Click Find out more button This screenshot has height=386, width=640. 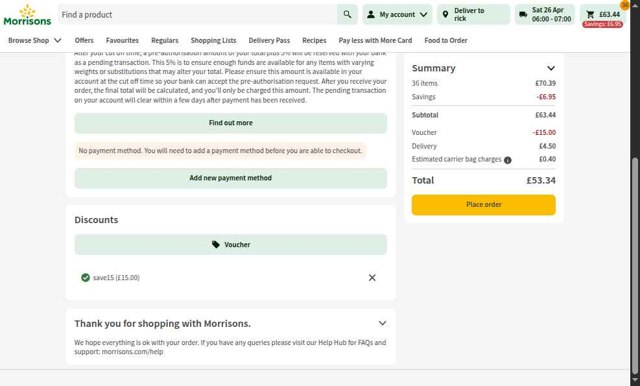[231, 123]
